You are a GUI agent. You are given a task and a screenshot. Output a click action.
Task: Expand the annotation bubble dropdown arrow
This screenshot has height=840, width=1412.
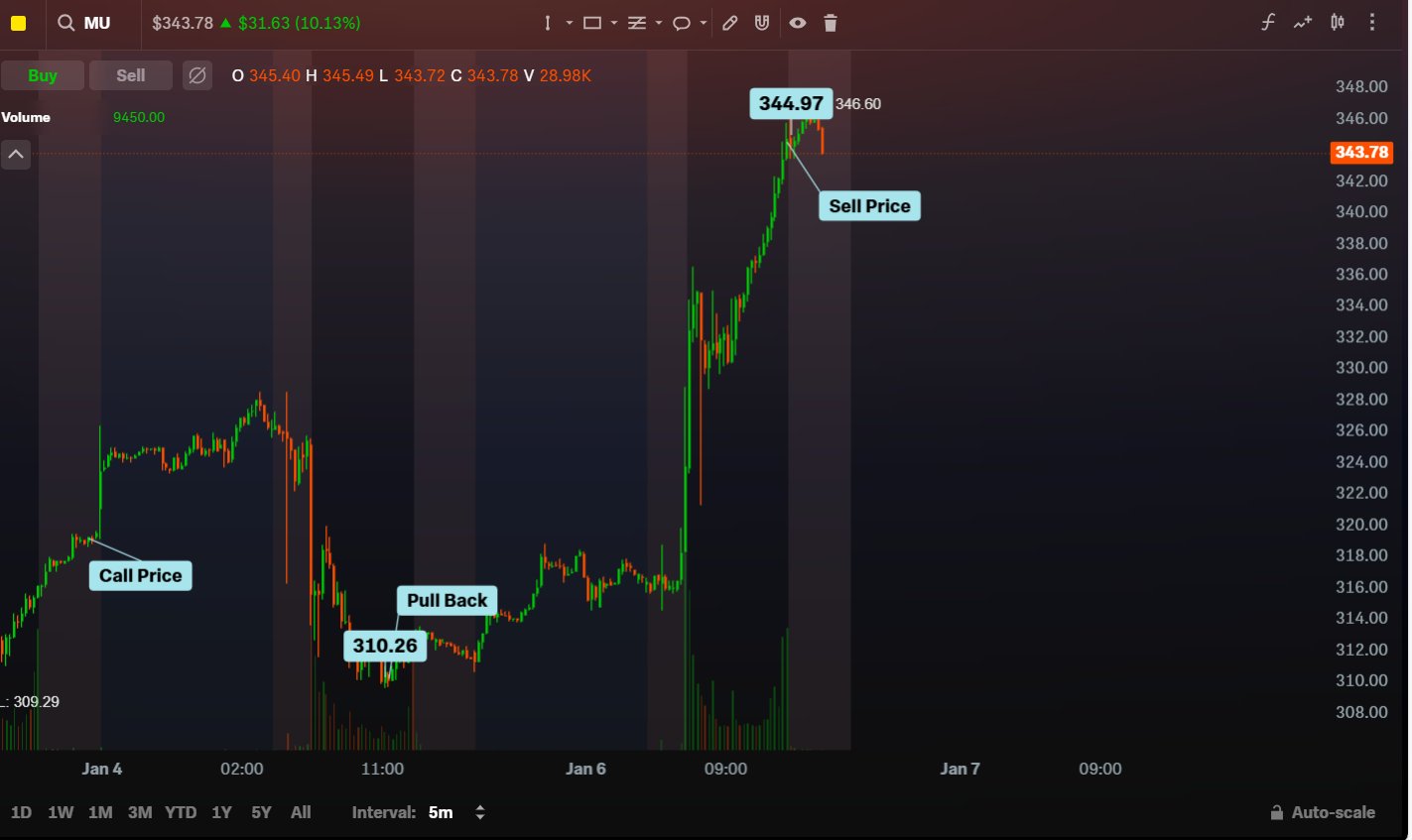pos(704,23)
